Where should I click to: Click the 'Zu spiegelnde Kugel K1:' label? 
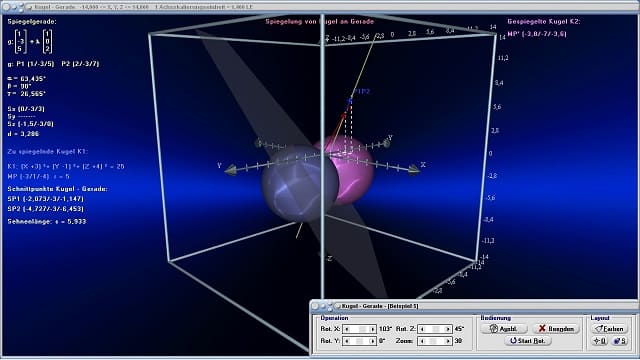[48, 151]
